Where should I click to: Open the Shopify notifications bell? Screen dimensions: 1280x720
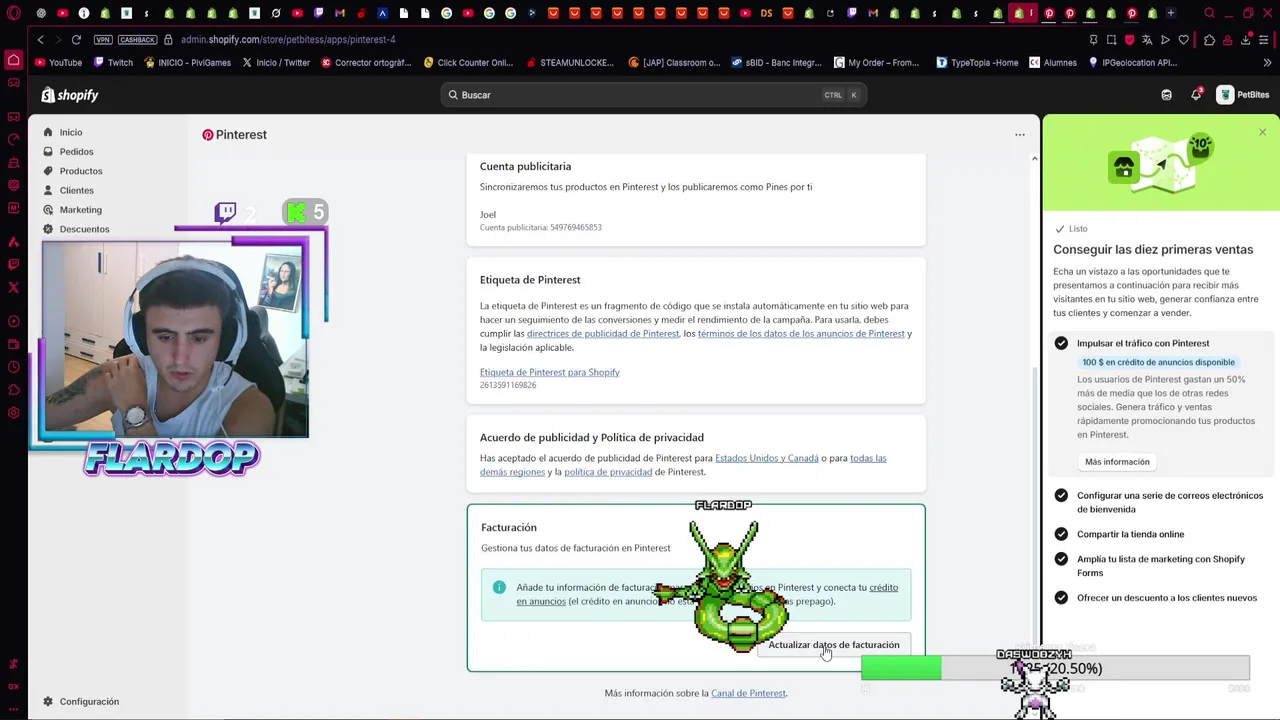[1196, 95]
